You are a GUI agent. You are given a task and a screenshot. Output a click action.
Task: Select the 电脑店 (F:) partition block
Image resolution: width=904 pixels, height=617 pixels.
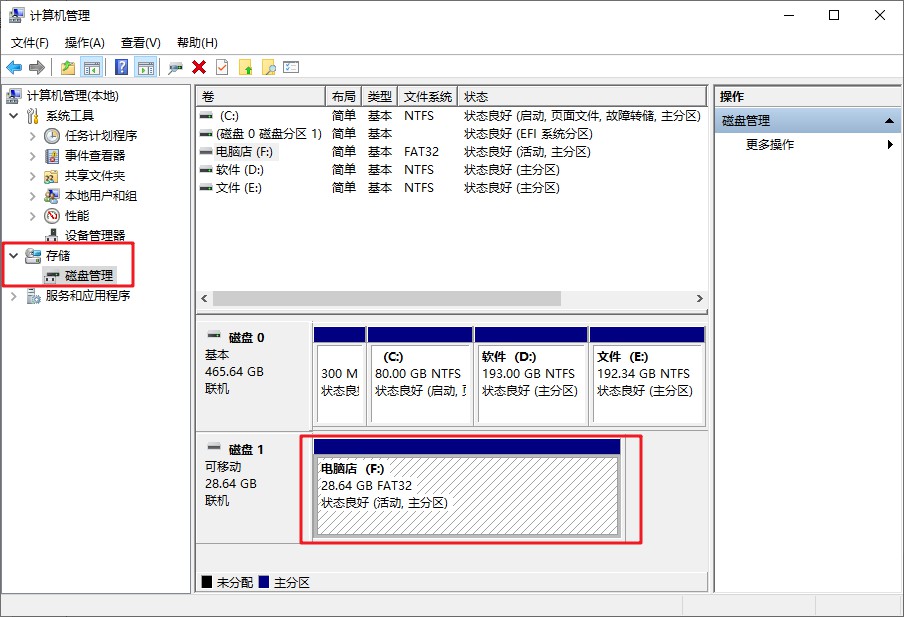click(x=466, y=496)
